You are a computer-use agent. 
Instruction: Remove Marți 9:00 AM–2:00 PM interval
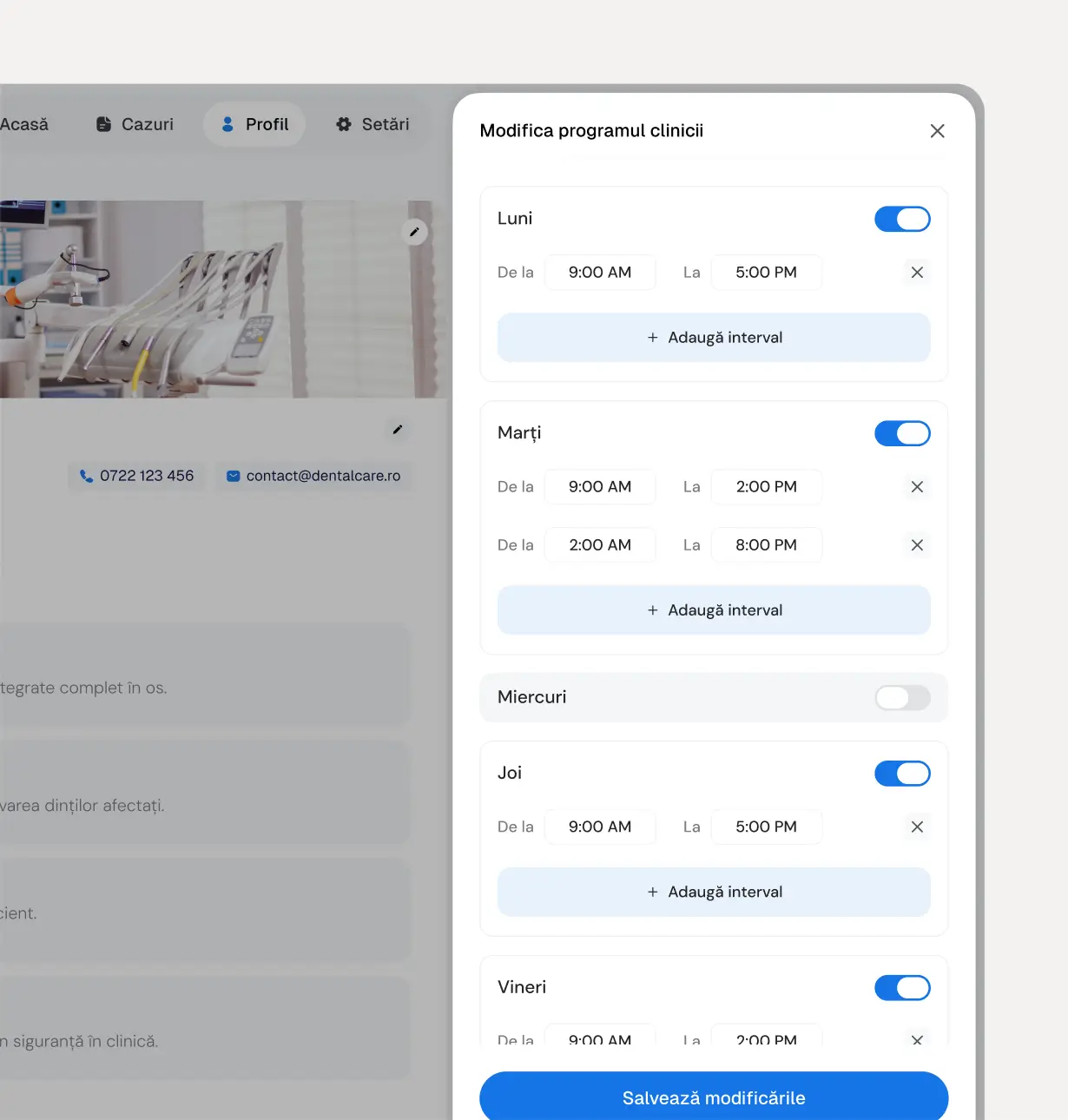pyautogui.click(x=917, y=487)
